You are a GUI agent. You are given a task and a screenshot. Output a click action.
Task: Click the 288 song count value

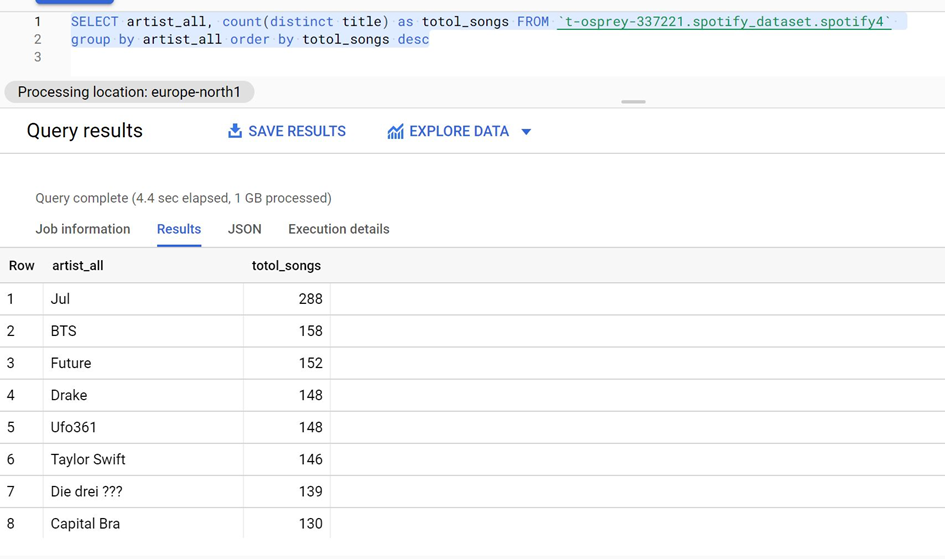[x=310, y=299]
